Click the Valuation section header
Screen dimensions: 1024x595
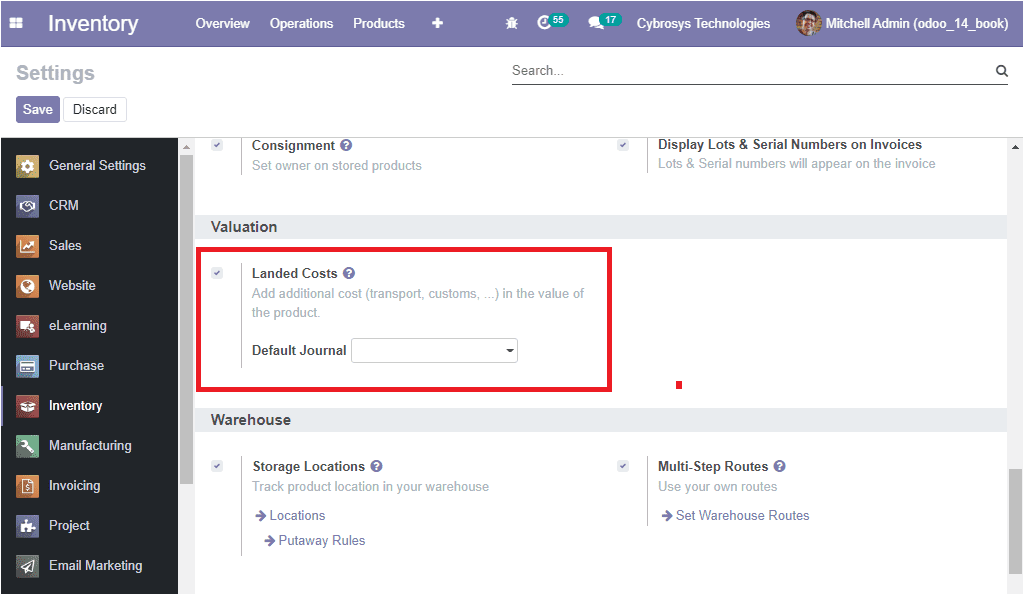(x=600, y=227)
